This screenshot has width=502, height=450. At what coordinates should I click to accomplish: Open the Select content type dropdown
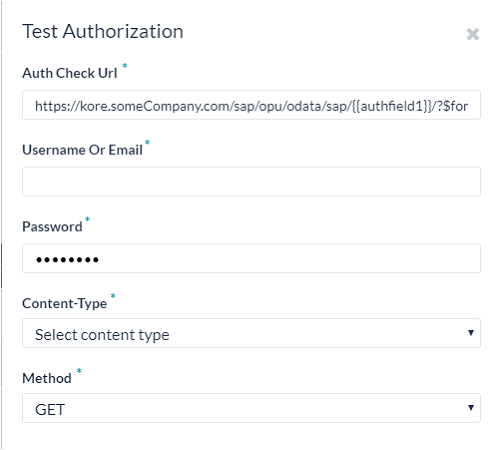tap(251, 333)
